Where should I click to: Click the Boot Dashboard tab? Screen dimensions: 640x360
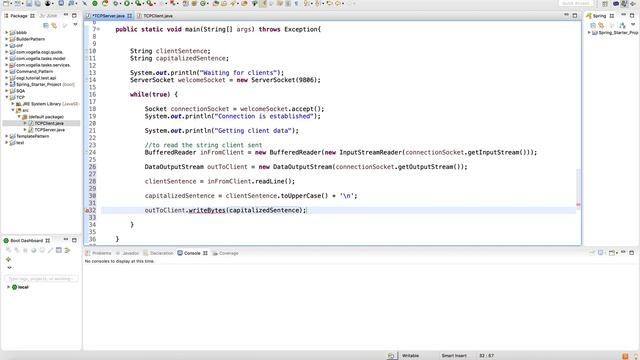click(26, 240)
